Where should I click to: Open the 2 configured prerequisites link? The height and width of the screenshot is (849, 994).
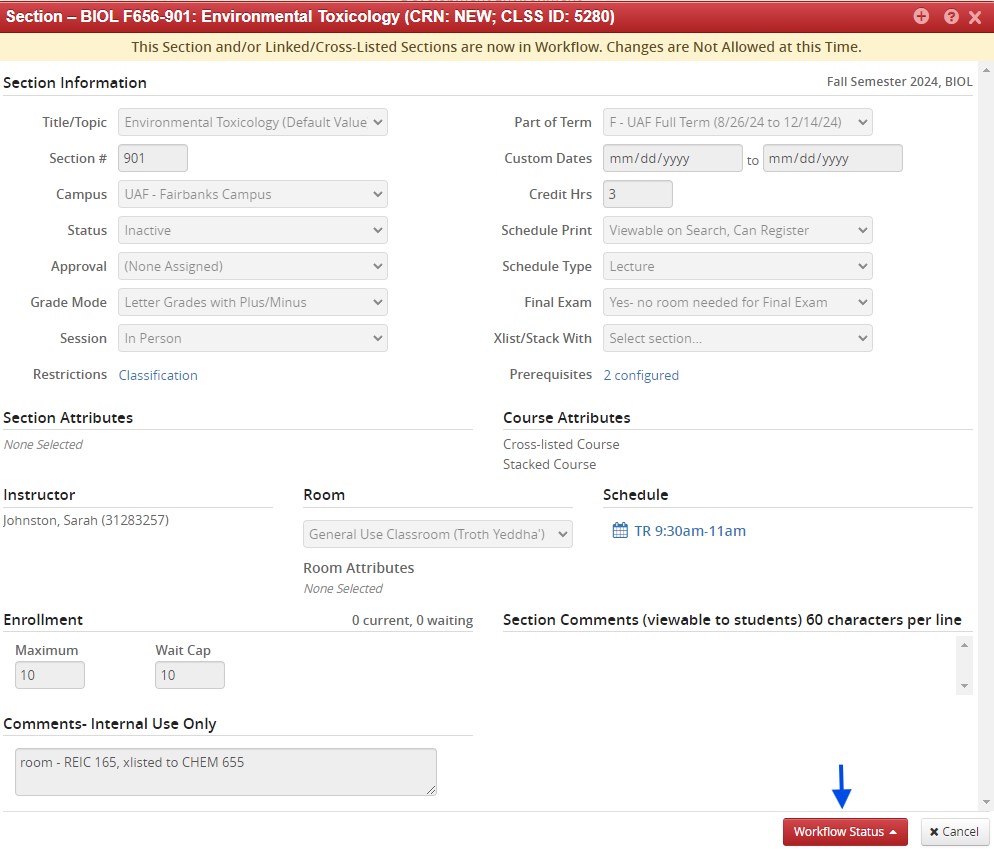pyautogui.click(x=641, y=375)
